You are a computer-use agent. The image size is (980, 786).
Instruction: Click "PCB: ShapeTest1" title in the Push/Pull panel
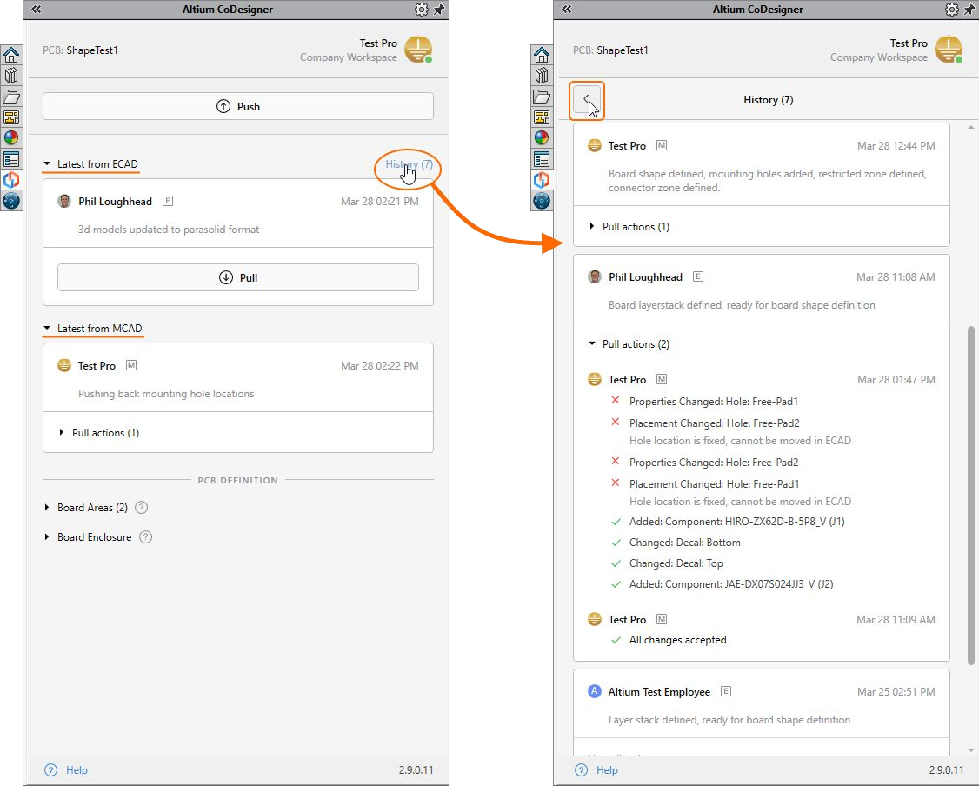81,50
